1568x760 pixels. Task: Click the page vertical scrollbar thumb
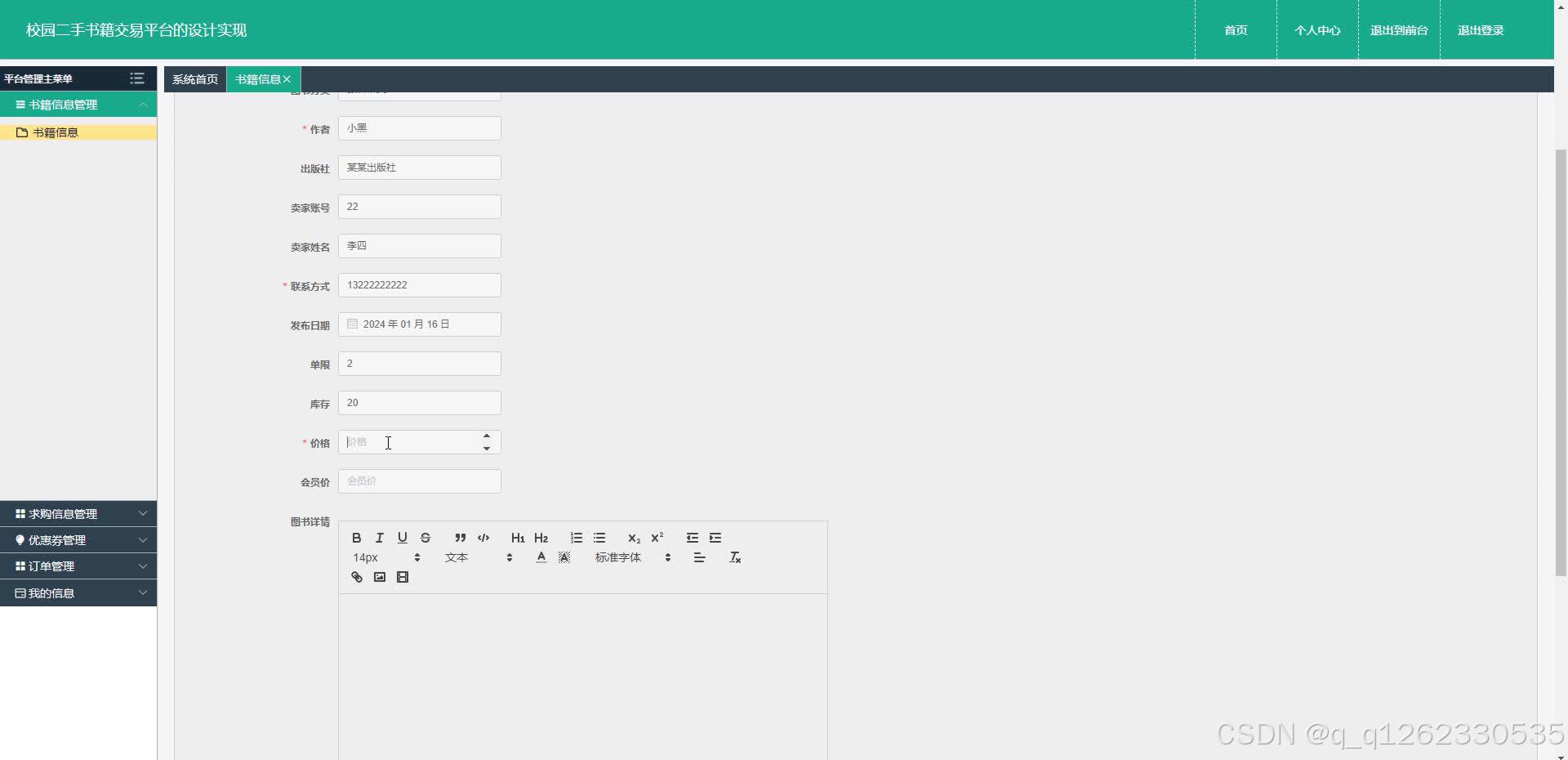pos(1561,363)
